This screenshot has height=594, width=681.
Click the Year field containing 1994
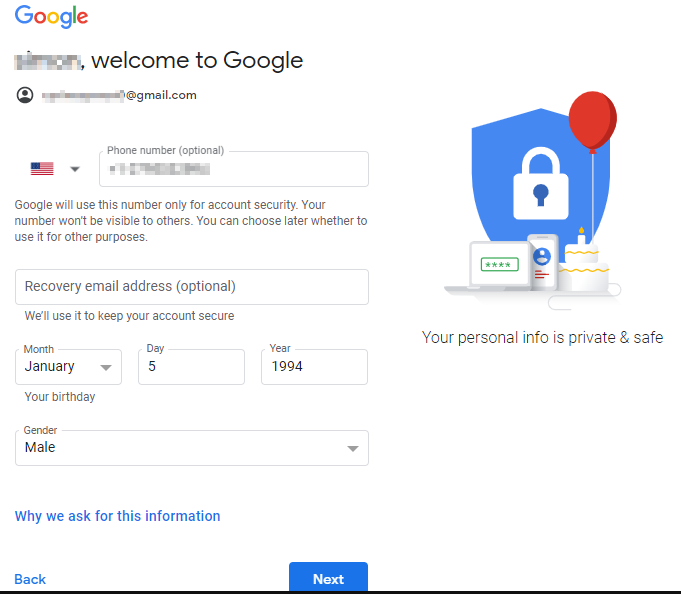tap(314, 367)
